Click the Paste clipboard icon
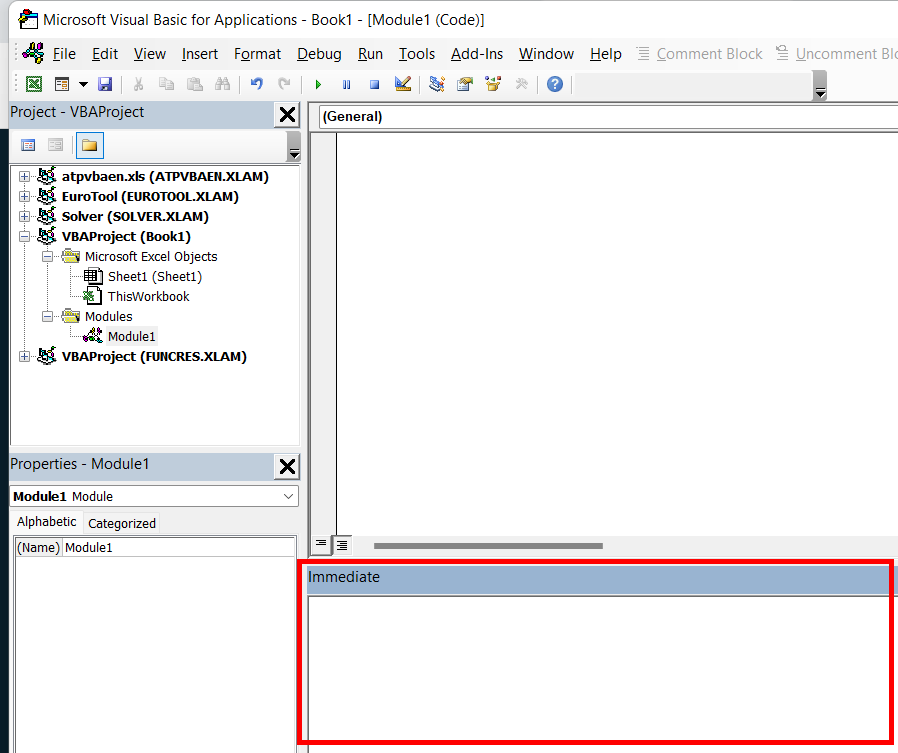 [195, 84]
